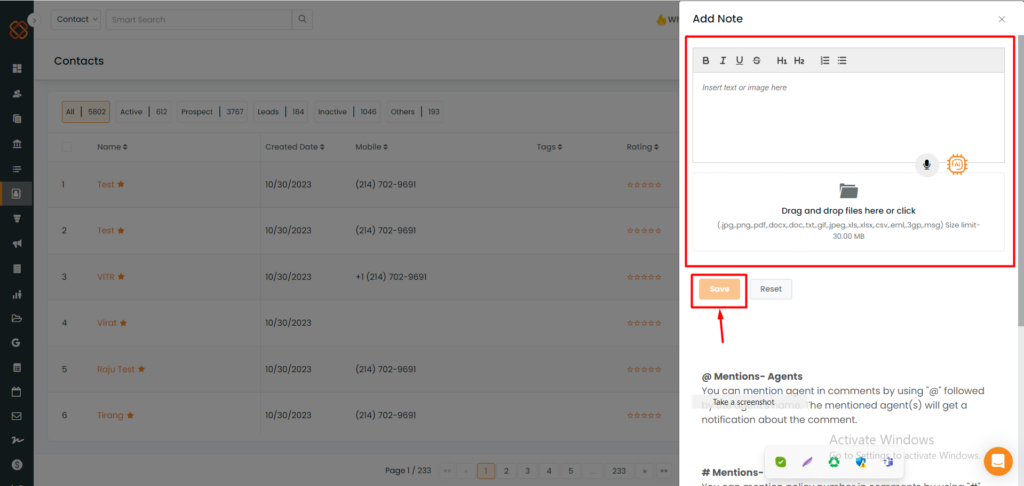Start voice dictation with microphone icon
The image size is (1024, 486).
click(x=926, y=165)
